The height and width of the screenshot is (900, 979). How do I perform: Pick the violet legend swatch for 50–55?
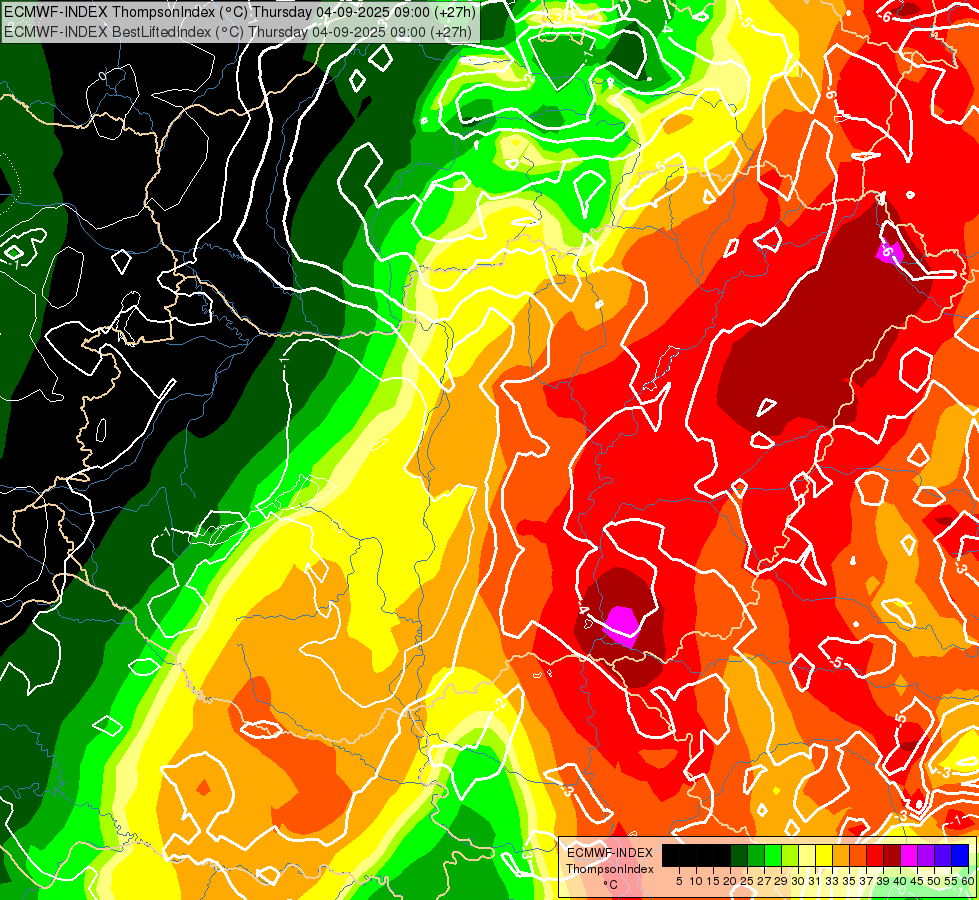point(943,855)
